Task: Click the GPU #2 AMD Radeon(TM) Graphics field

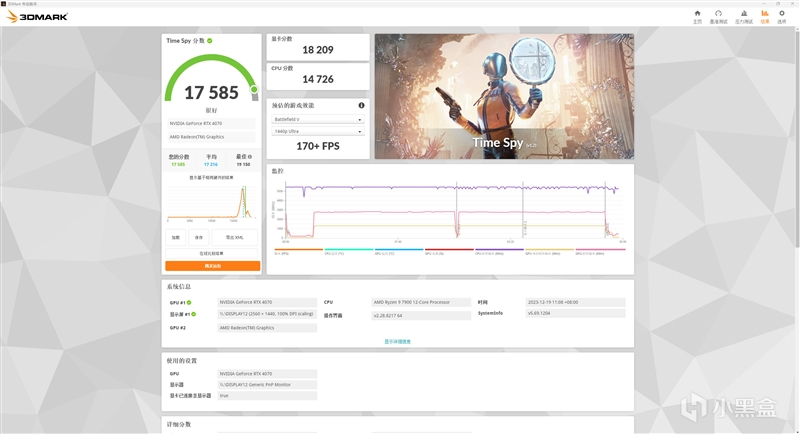Action: click(267, 328)
